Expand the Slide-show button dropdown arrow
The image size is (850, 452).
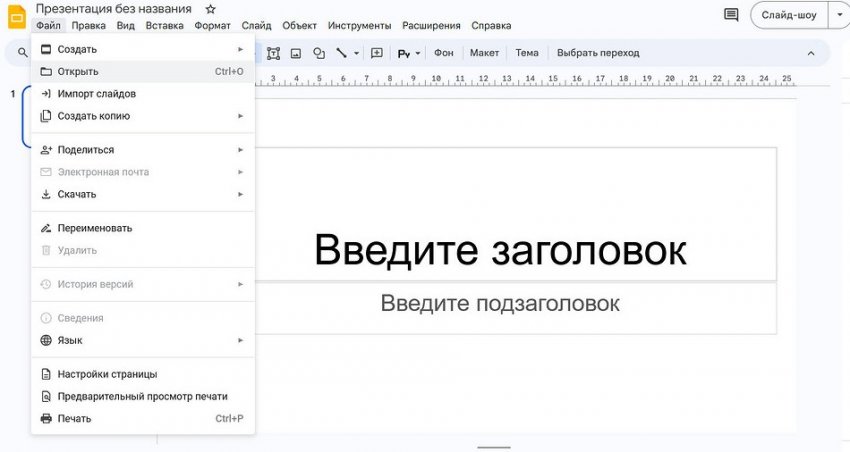coord(838,15)
